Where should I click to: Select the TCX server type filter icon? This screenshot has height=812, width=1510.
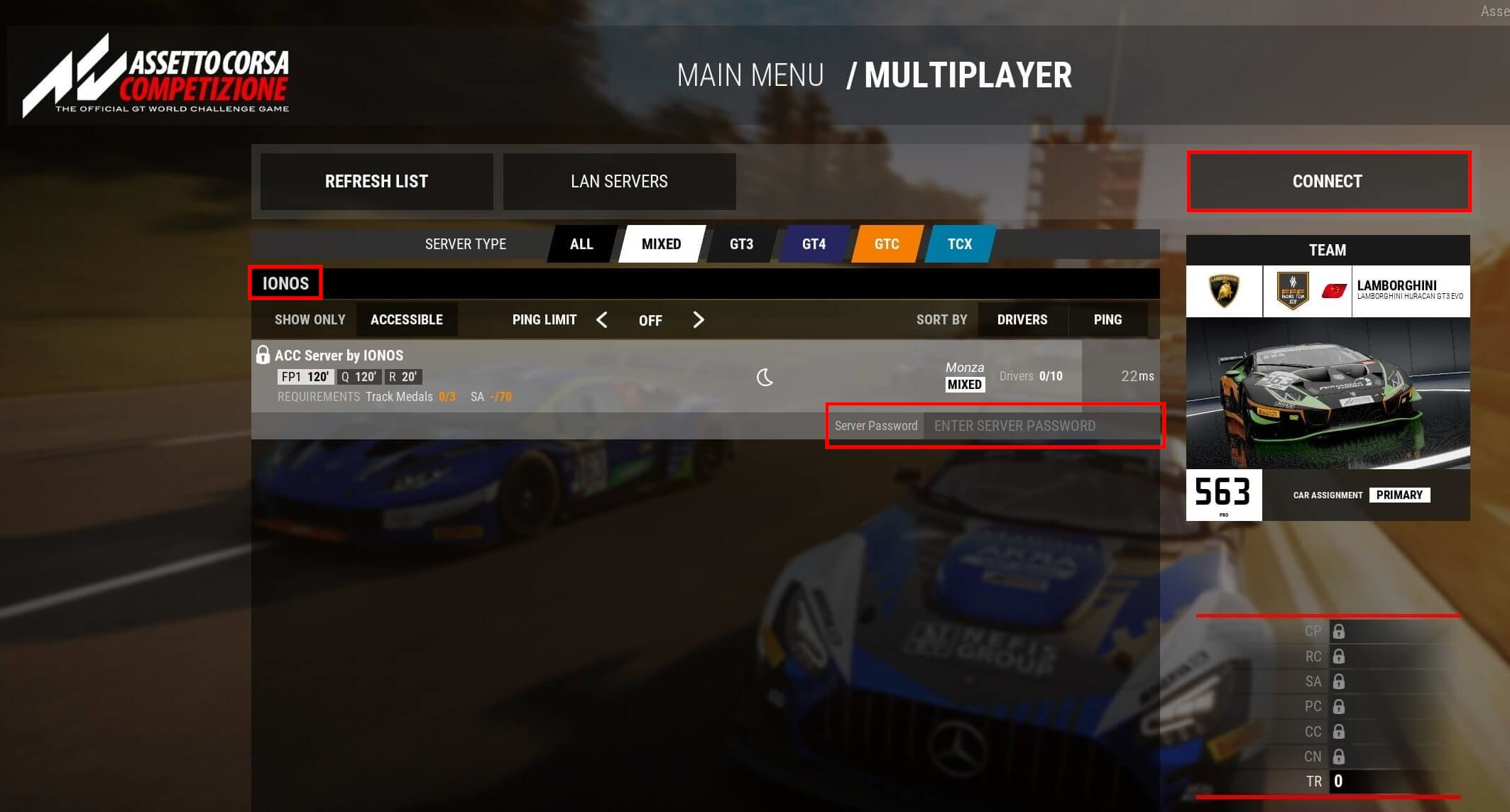coord(957,243)
